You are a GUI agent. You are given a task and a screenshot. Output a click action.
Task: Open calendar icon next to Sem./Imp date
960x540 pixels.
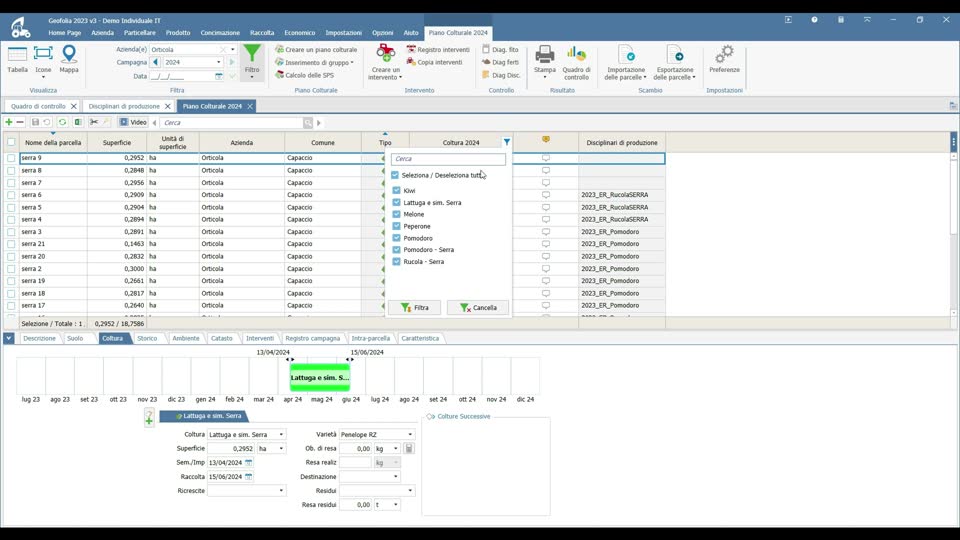point(249,463)
